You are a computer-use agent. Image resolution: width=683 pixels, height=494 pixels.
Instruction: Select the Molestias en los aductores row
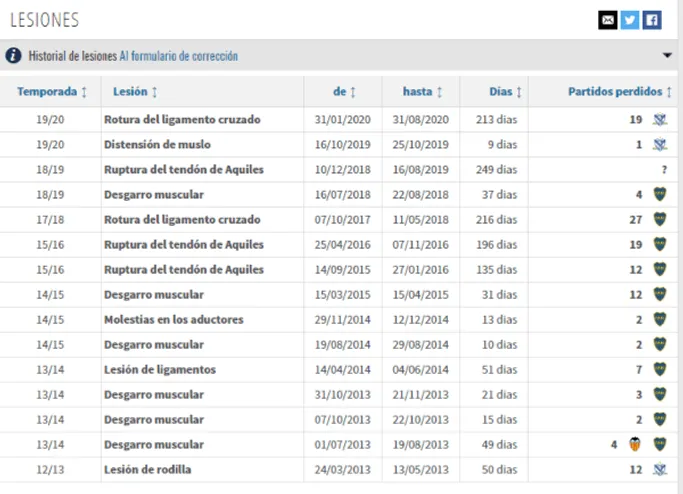coord(173,319)
